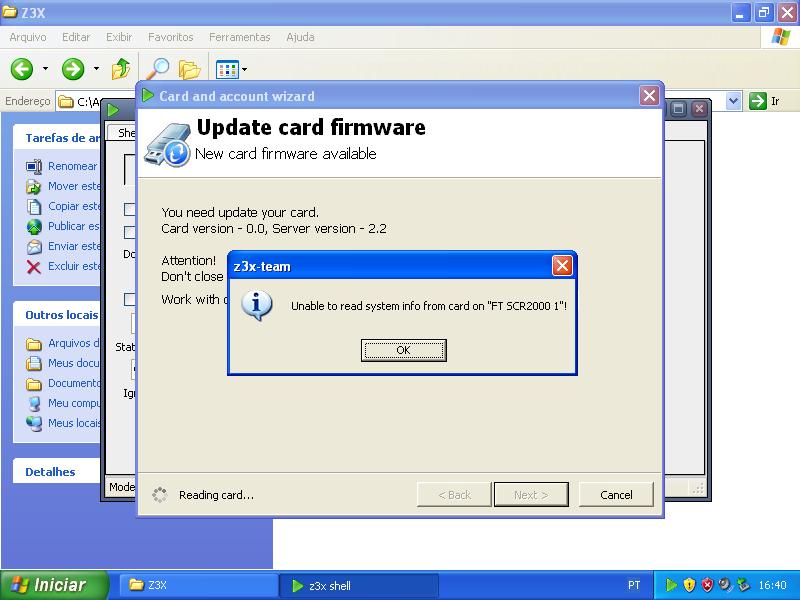The height and width of the screenshot is (600, 800).
Task: Click Excluir este delete task link
Action: (74, 266)
